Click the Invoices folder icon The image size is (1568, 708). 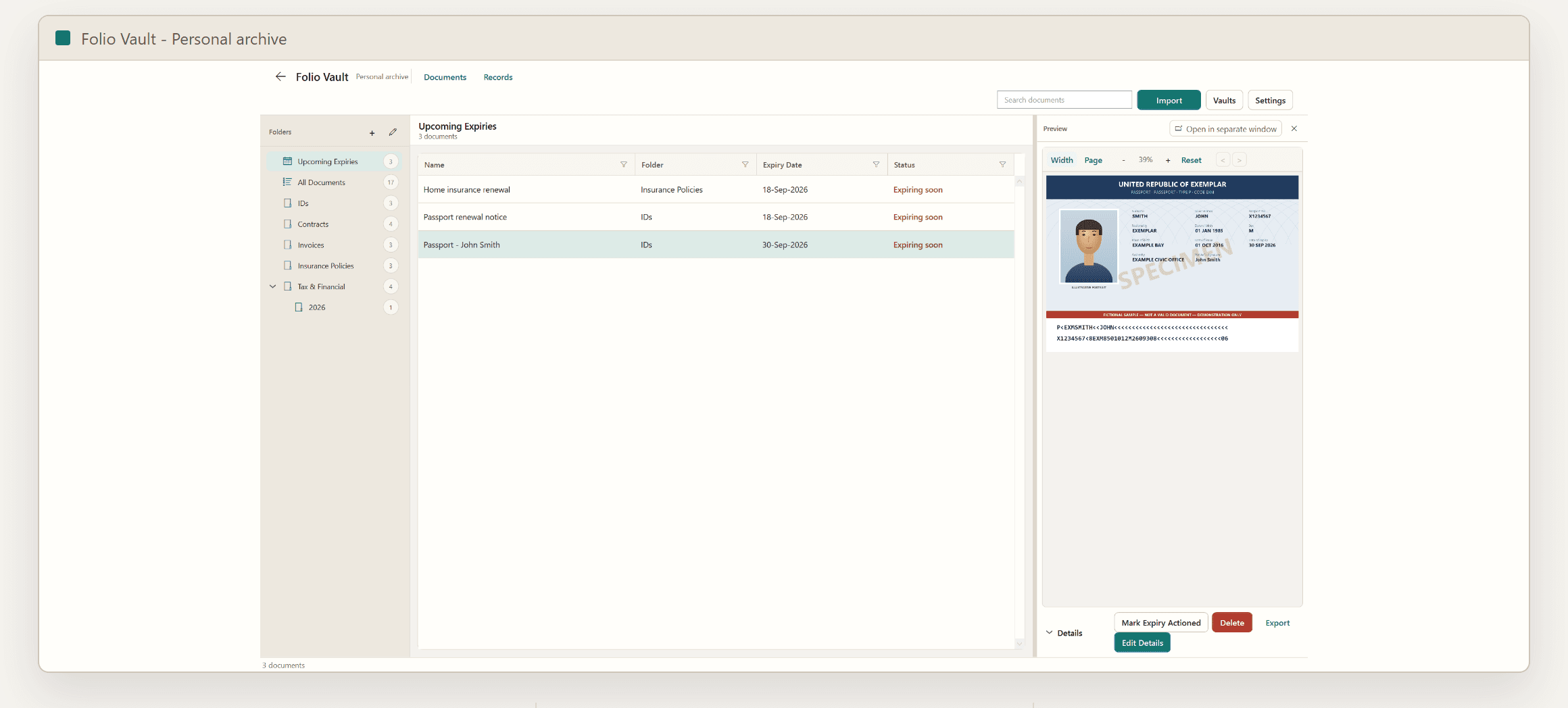point(287,245)
